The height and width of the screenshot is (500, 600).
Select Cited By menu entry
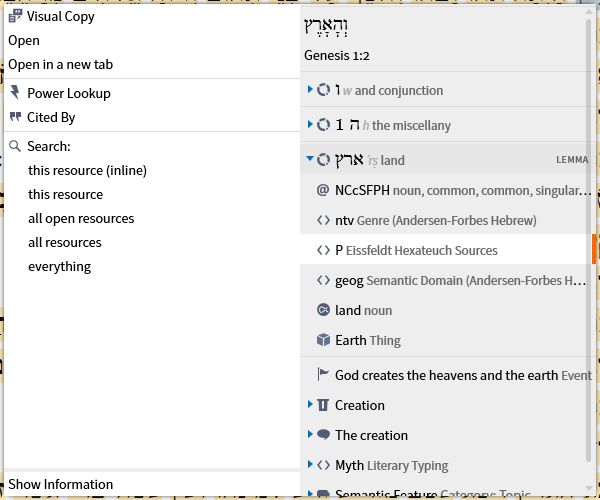(152, 117)
